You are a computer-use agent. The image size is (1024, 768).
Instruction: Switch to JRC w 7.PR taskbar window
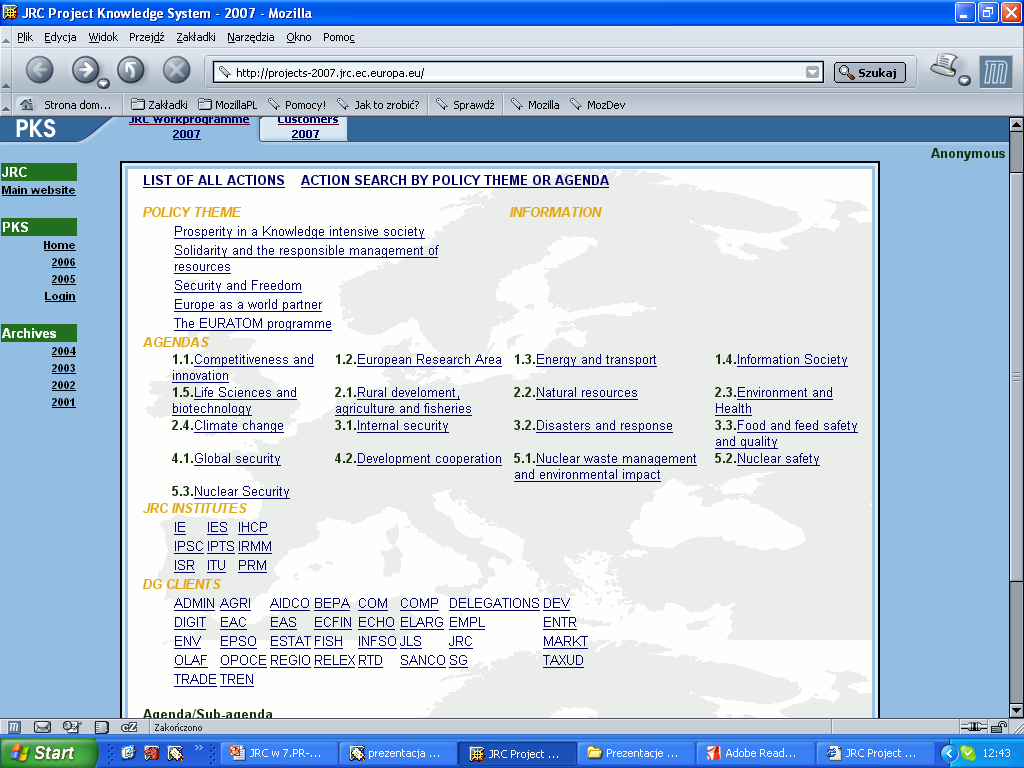coord(280,753)
